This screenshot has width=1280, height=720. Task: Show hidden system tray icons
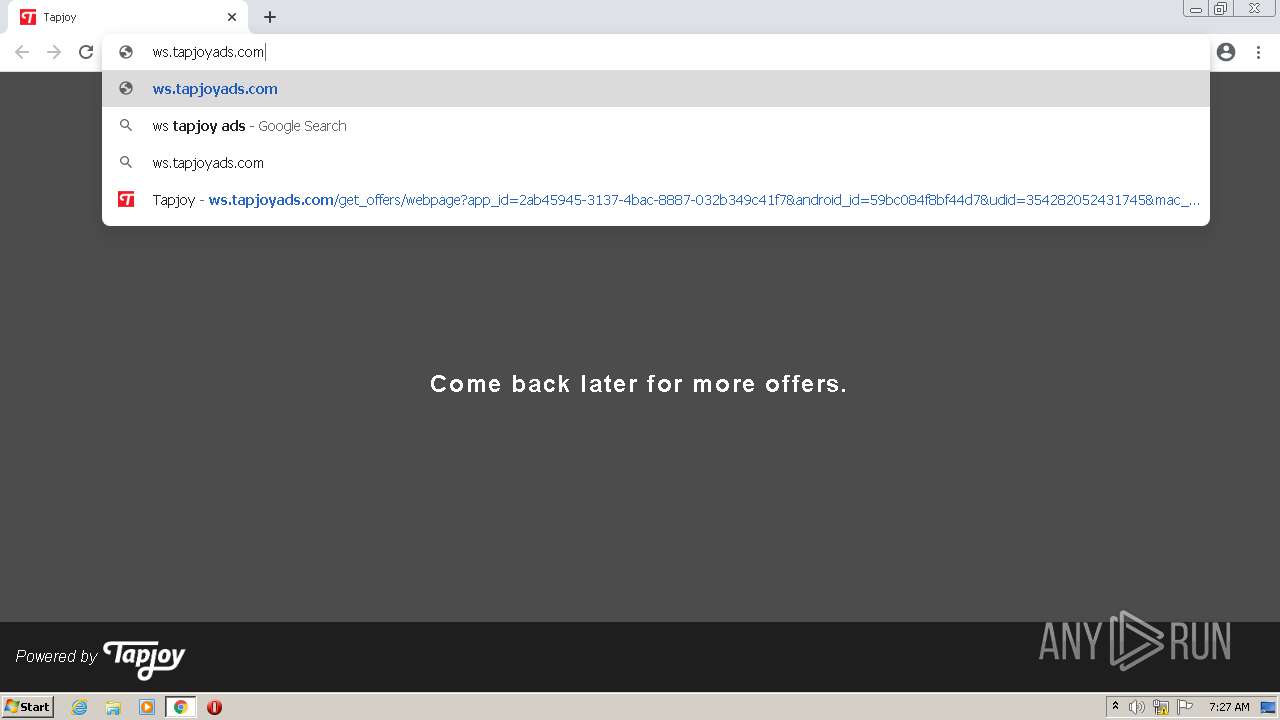(1115, 707)
